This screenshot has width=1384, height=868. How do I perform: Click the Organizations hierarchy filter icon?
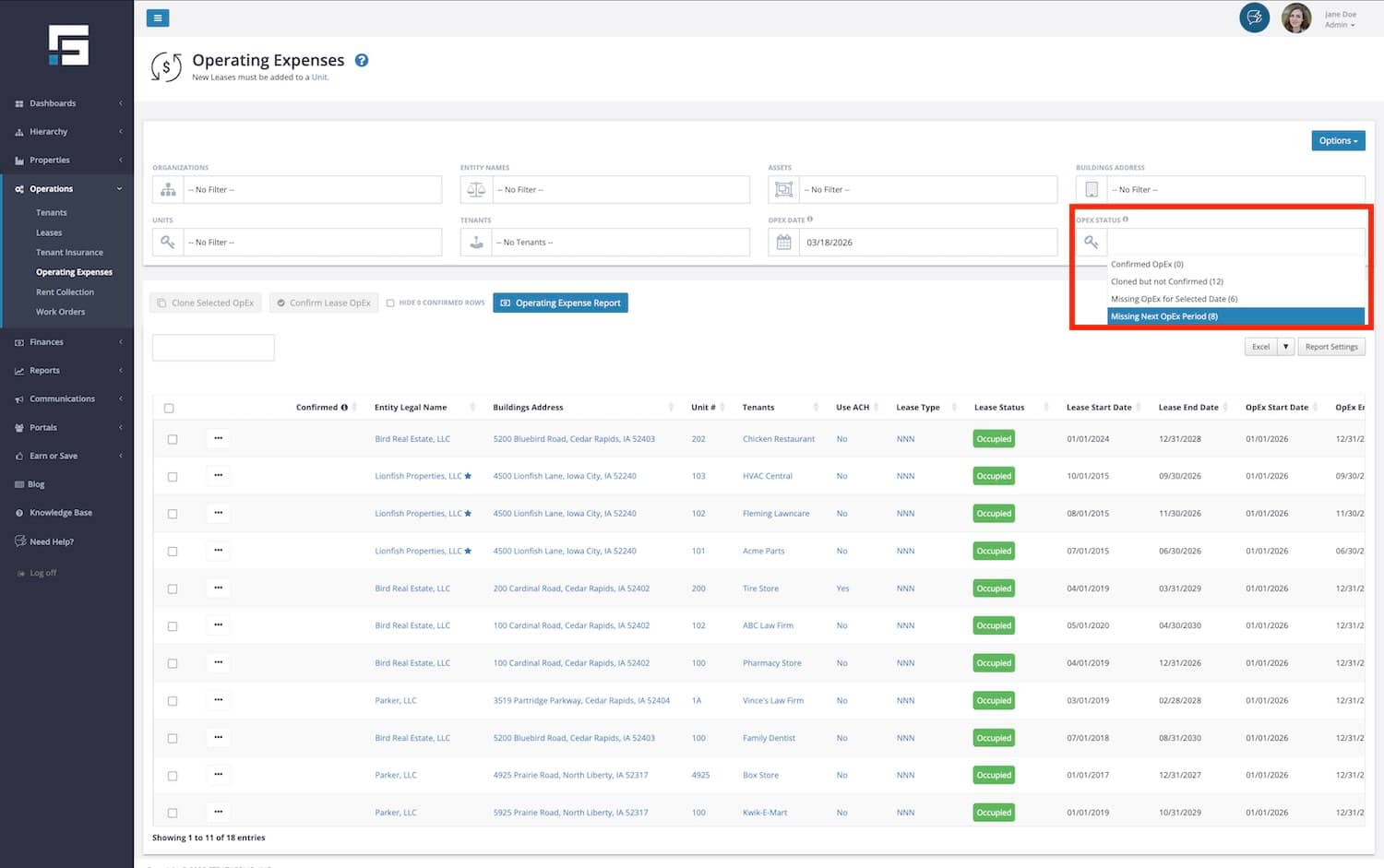click(168, 190)
